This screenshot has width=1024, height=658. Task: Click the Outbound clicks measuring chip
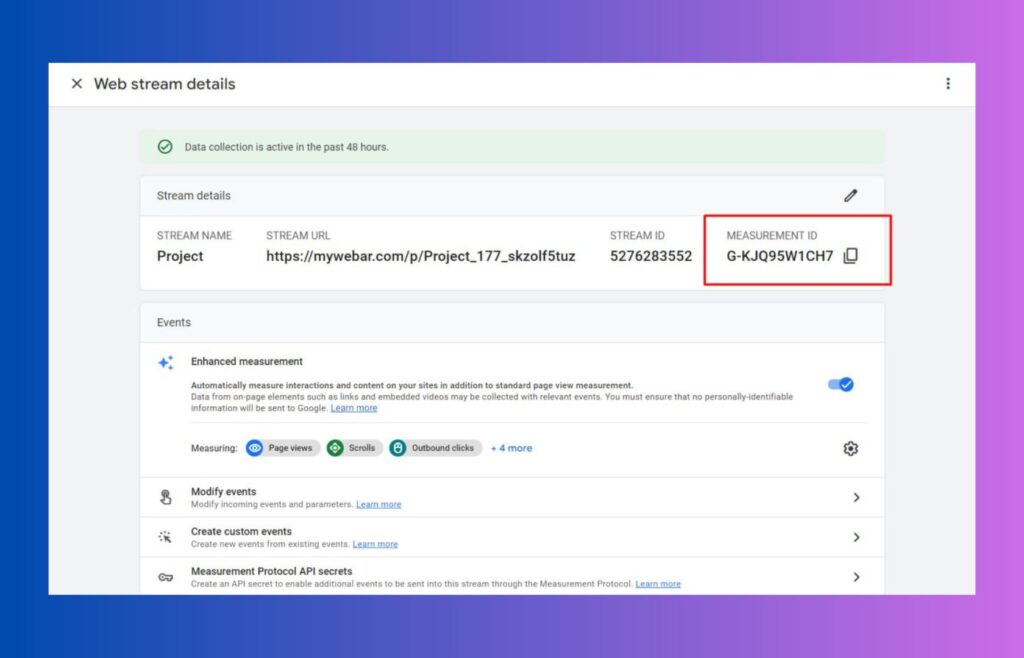[435, 448]
